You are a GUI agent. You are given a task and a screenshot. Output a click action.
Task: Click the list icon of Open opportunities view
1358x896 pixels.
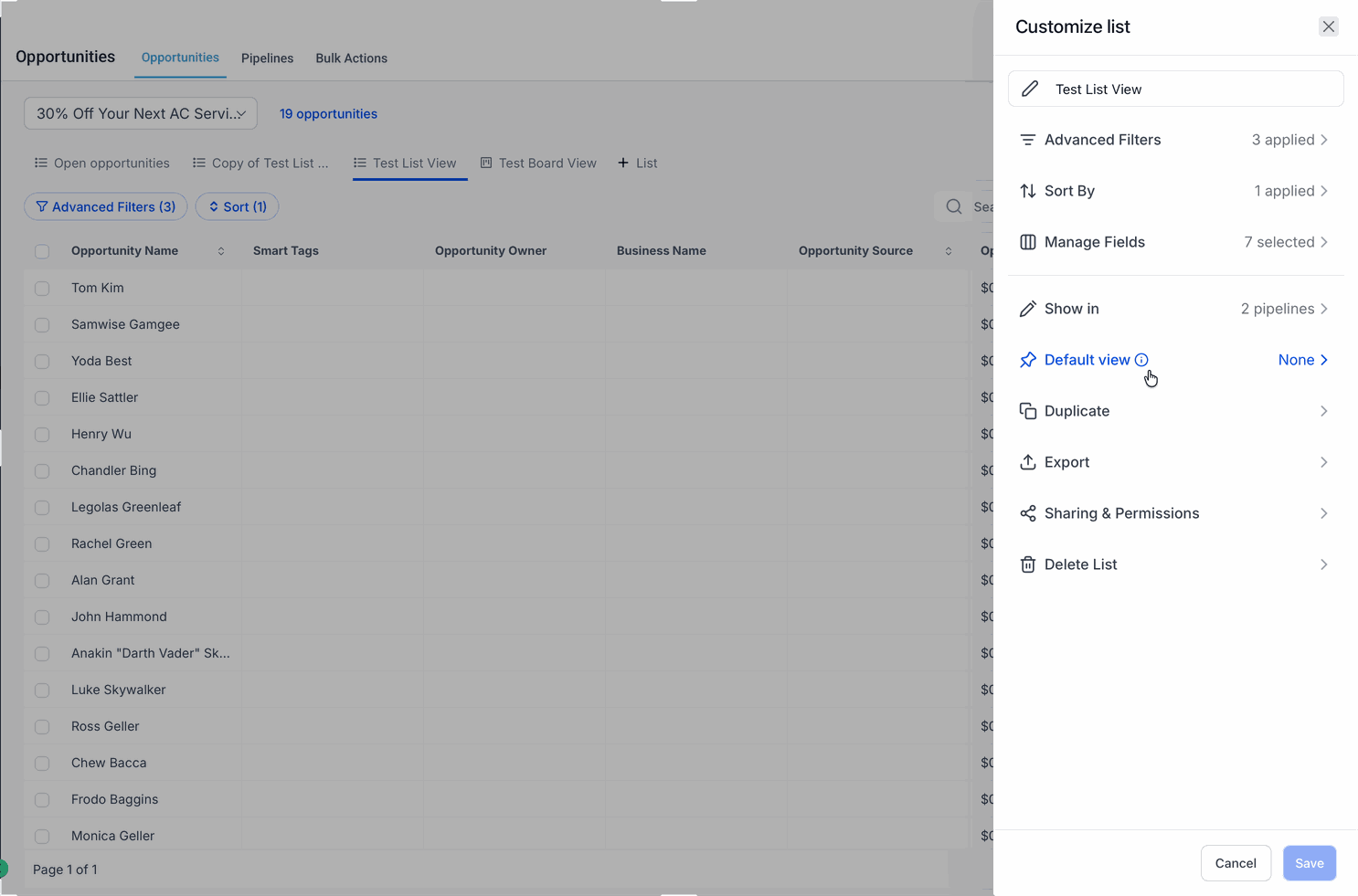(x=41, y=163)
